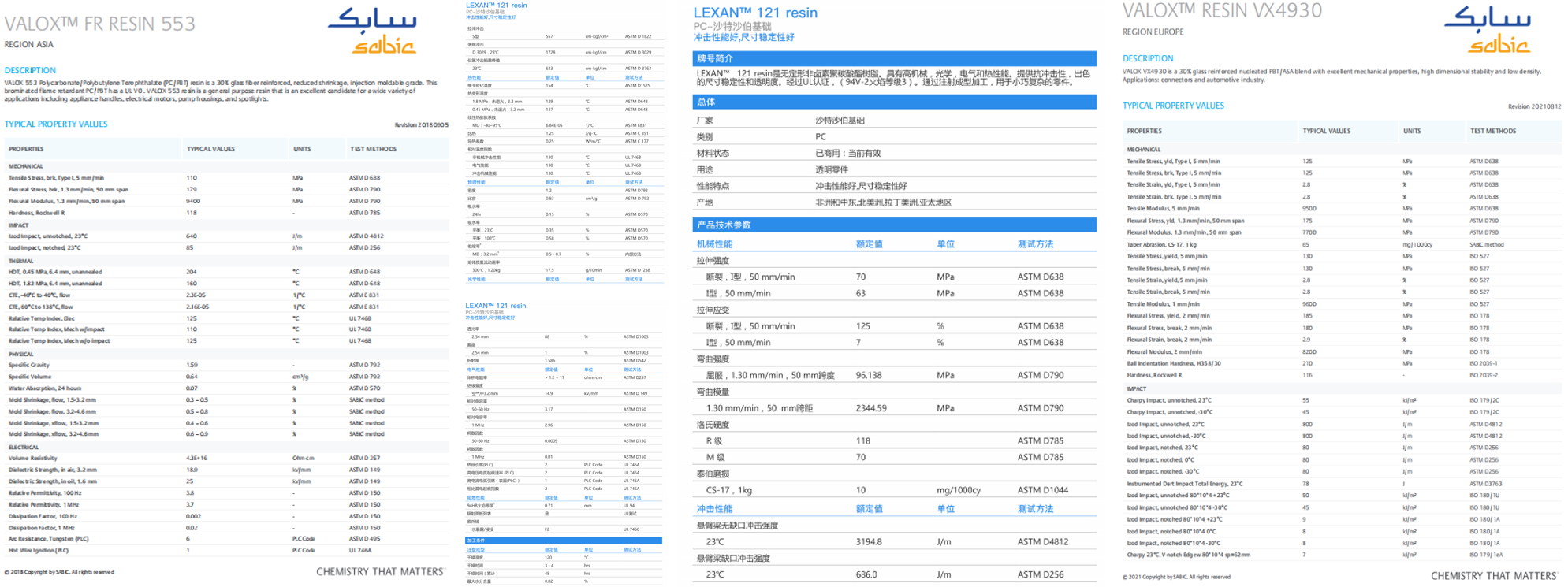Click the 加工条件 blue bar in the small LEXAN page
Viewport: 1568px width, 587px height.
coord(564,541)
